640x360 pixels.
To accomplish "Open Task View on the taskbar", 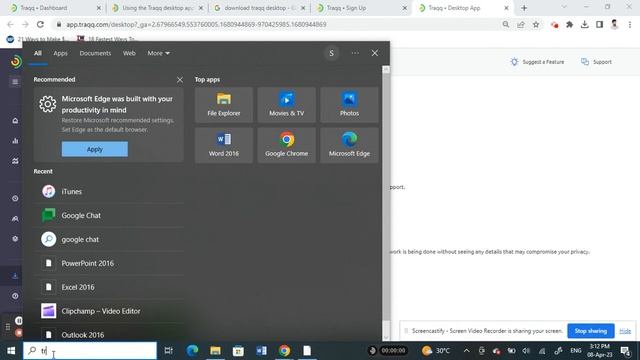I will pyautogui.click(x=168, y=351).
